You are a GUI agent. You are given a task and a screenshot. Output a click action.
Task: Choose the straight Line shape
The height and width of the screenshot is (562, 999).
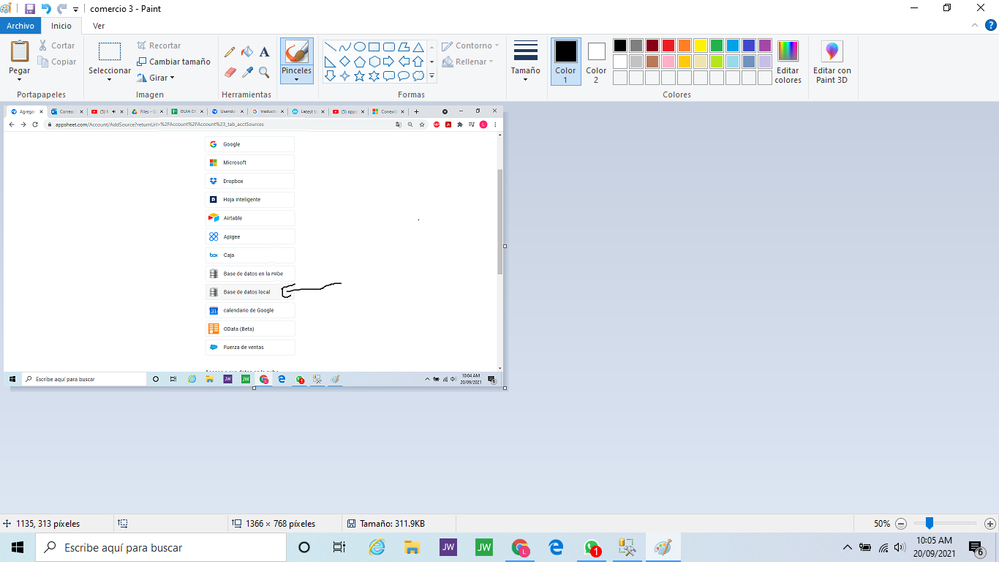pyautogui.click(x=330, y=47)
